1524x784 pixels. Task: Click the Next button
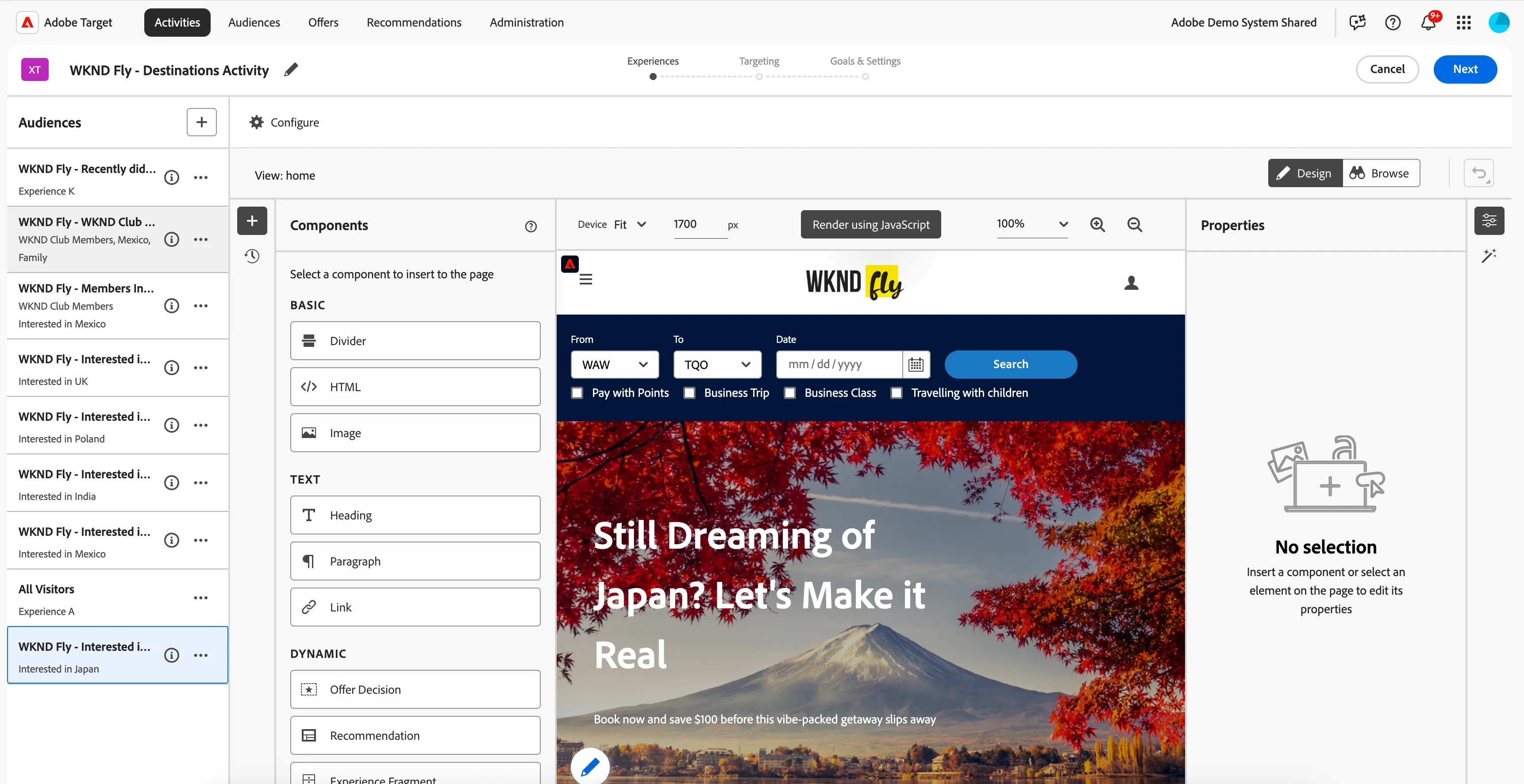click(x=1465, y=69)
